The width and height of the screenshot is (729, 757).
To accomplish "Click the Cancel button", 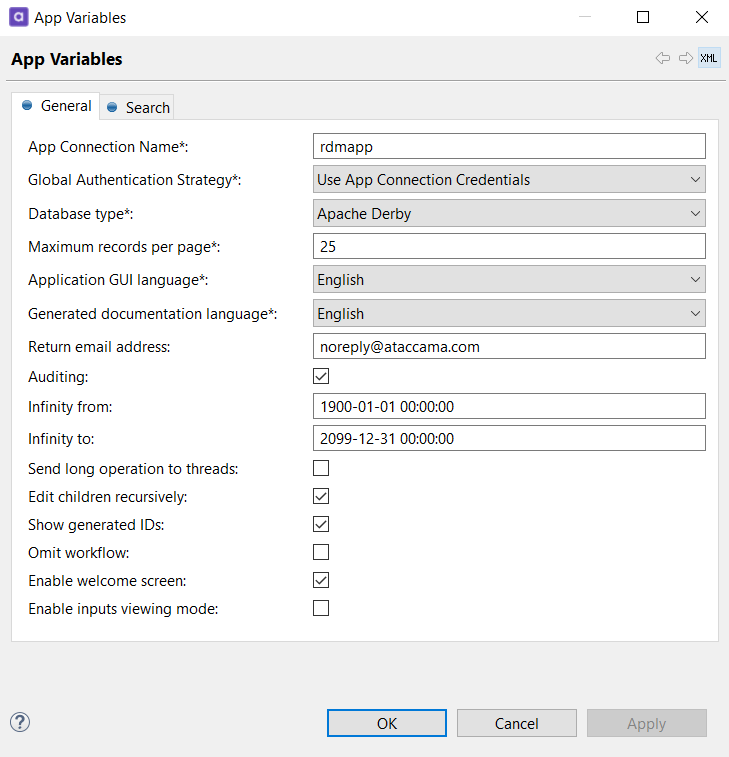I will [516, 723].
